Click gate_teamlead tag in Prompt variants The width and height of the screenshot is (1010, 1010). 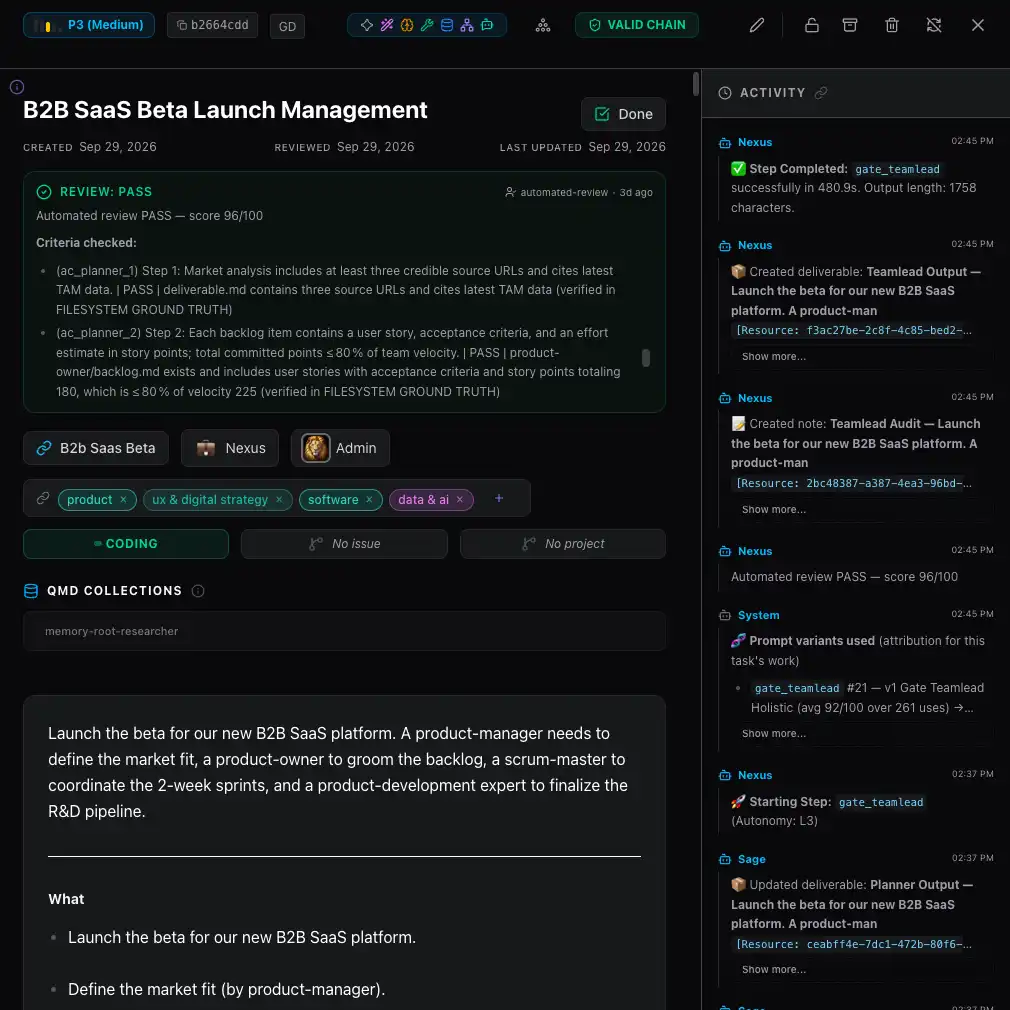point(797,688)
